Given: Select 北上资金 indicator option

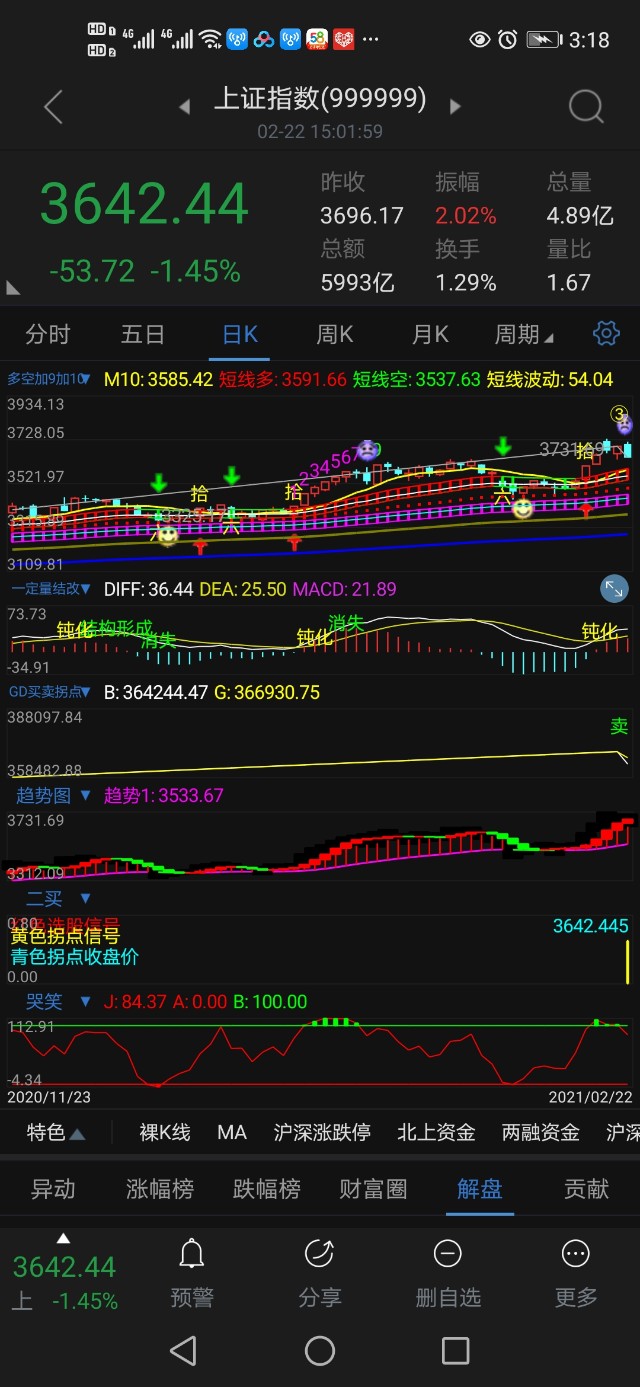Looking at the screenshot, I should point(436,1132).
